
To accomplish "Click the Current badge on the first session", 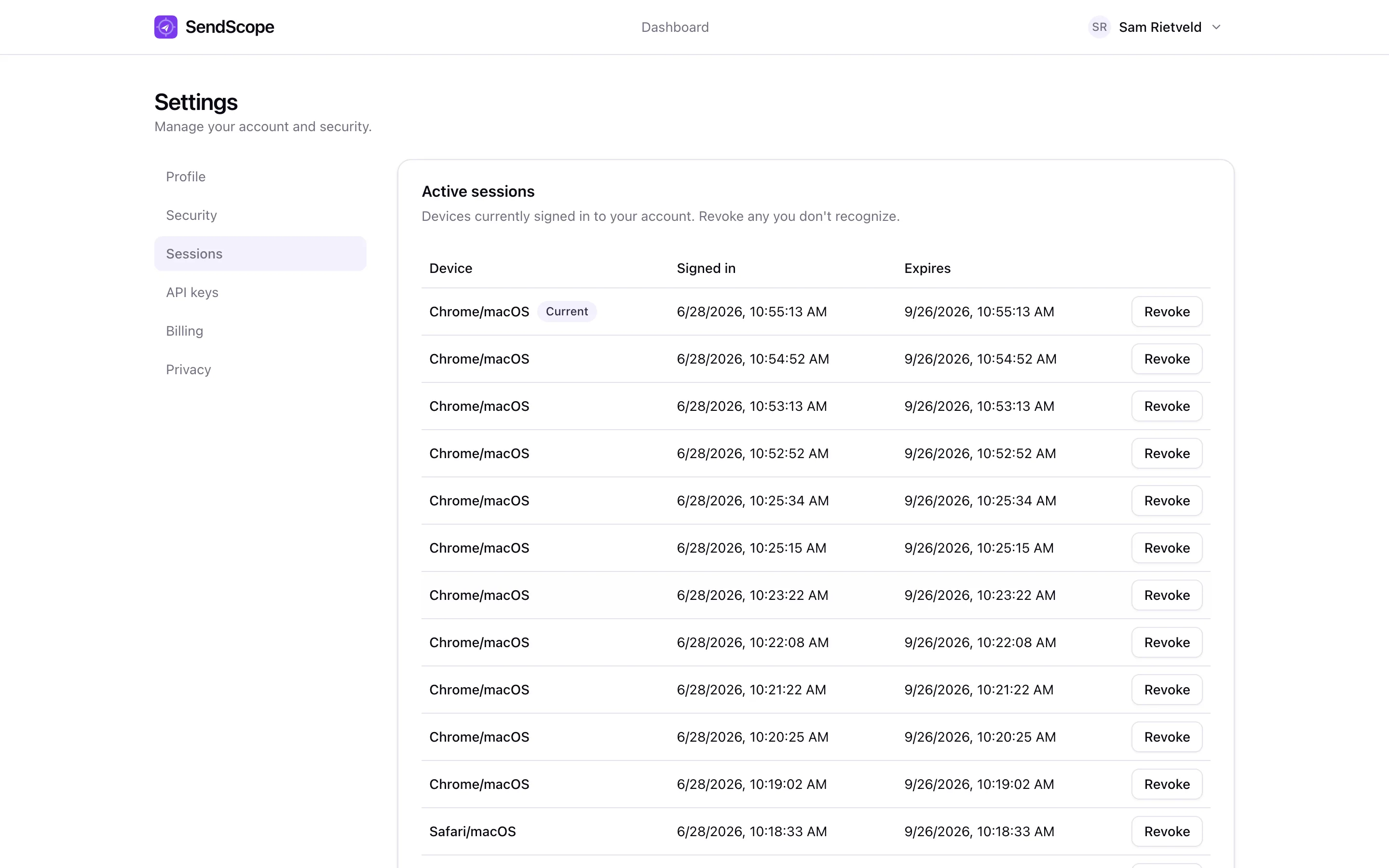I will 567,311.
